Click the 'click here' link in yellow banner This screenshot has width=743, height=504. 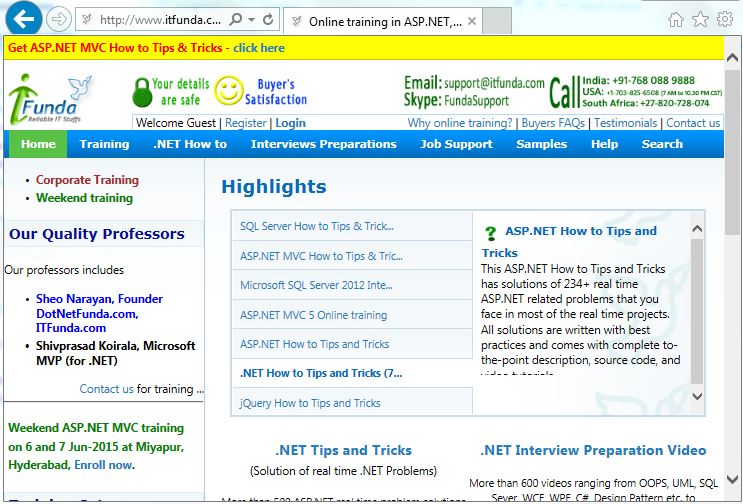pyautogui.click(x=259, y=48)
